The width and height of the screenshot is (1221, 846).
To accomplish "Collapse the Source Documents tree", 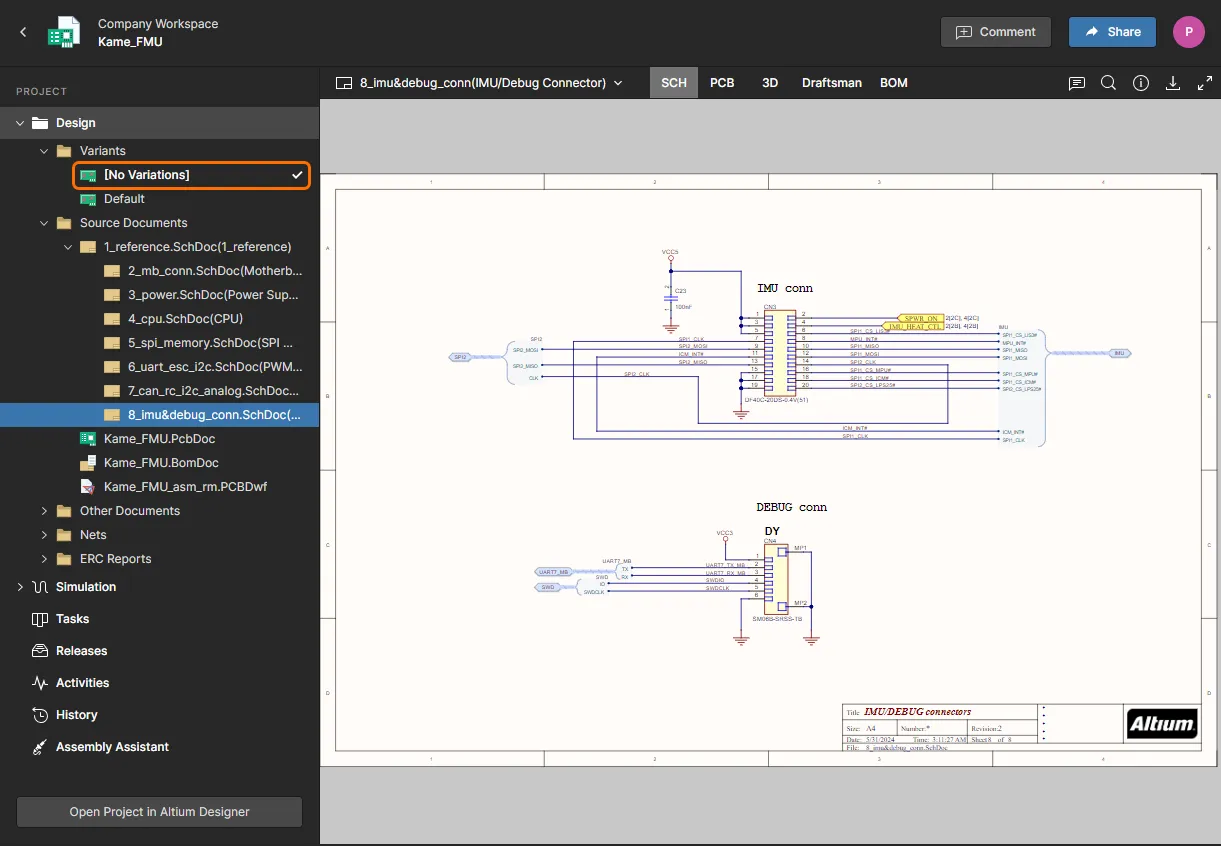I will pos(43,222).
